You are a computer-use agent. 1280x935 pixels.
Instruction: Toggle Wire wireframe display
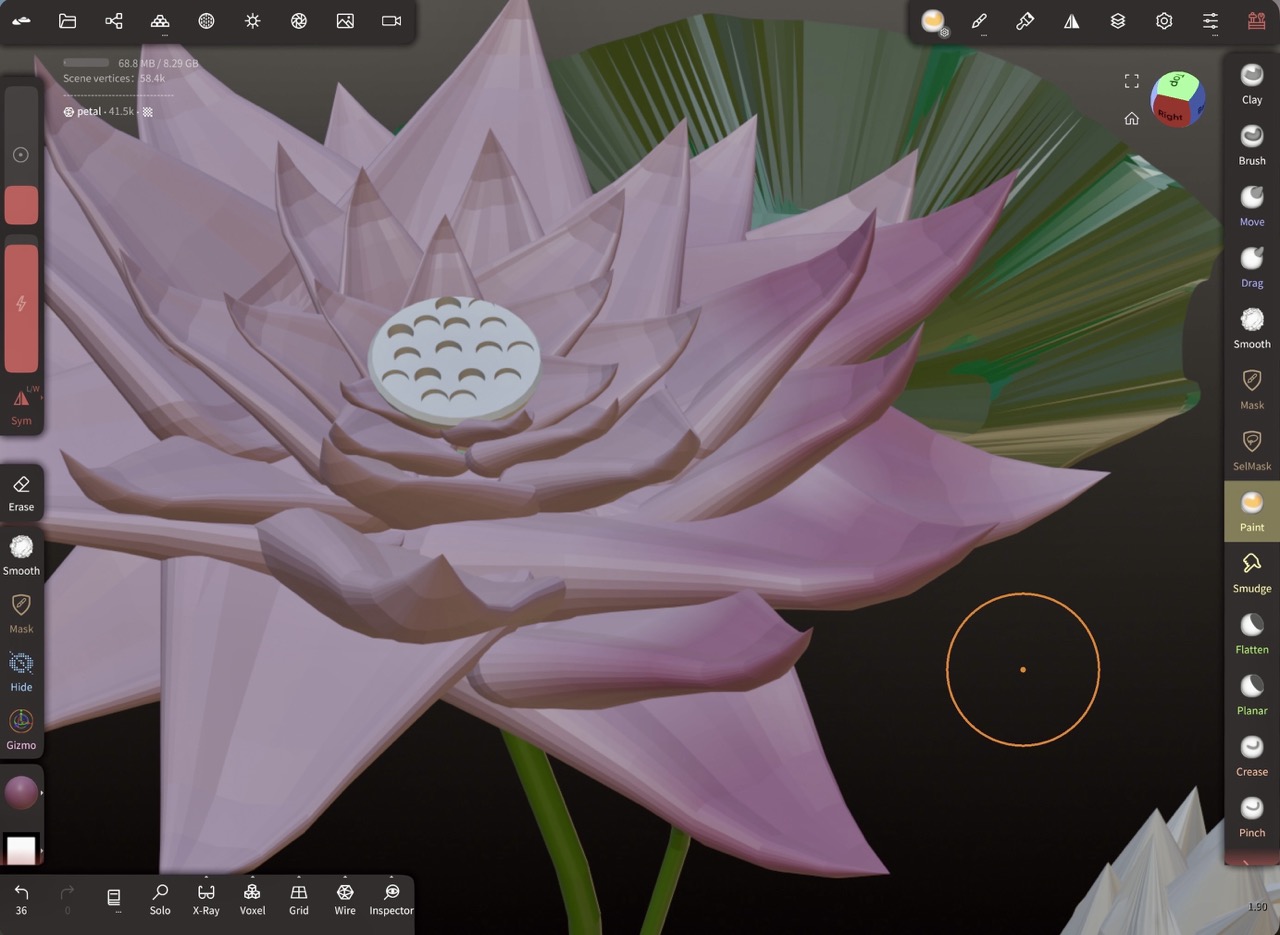tap(345, 899)
